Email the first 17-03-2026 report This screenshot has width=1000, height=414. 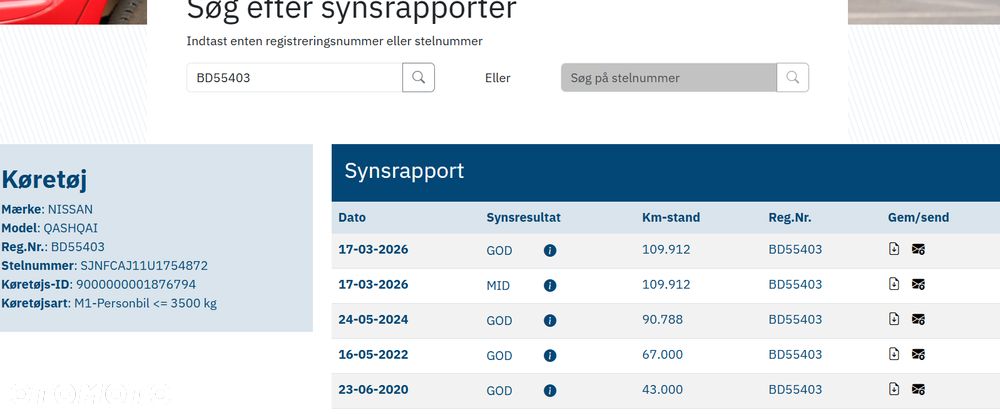tap(918, 249)
